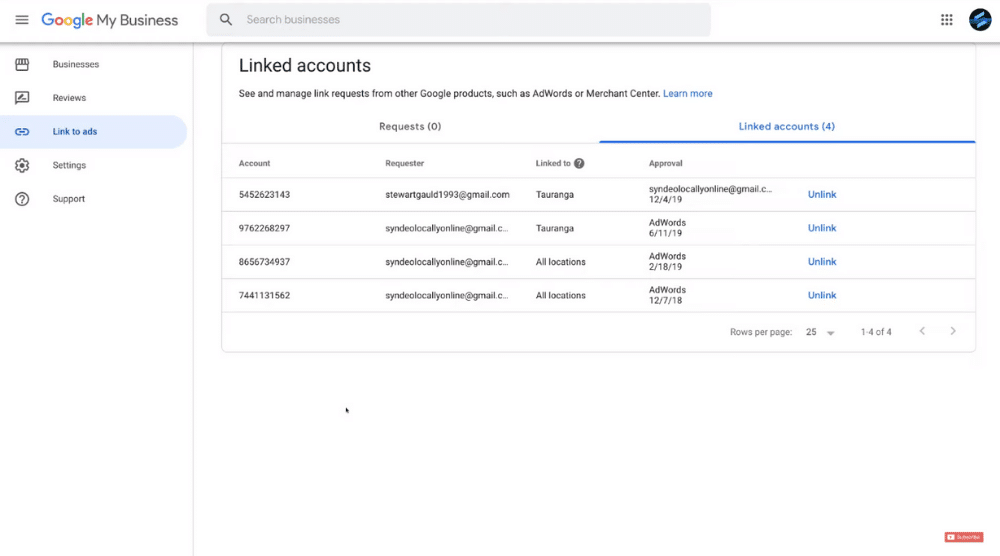The height and width of the screenshot is (556, 1000).
Task: Click the Approval column header
Action: pos(665,163)
